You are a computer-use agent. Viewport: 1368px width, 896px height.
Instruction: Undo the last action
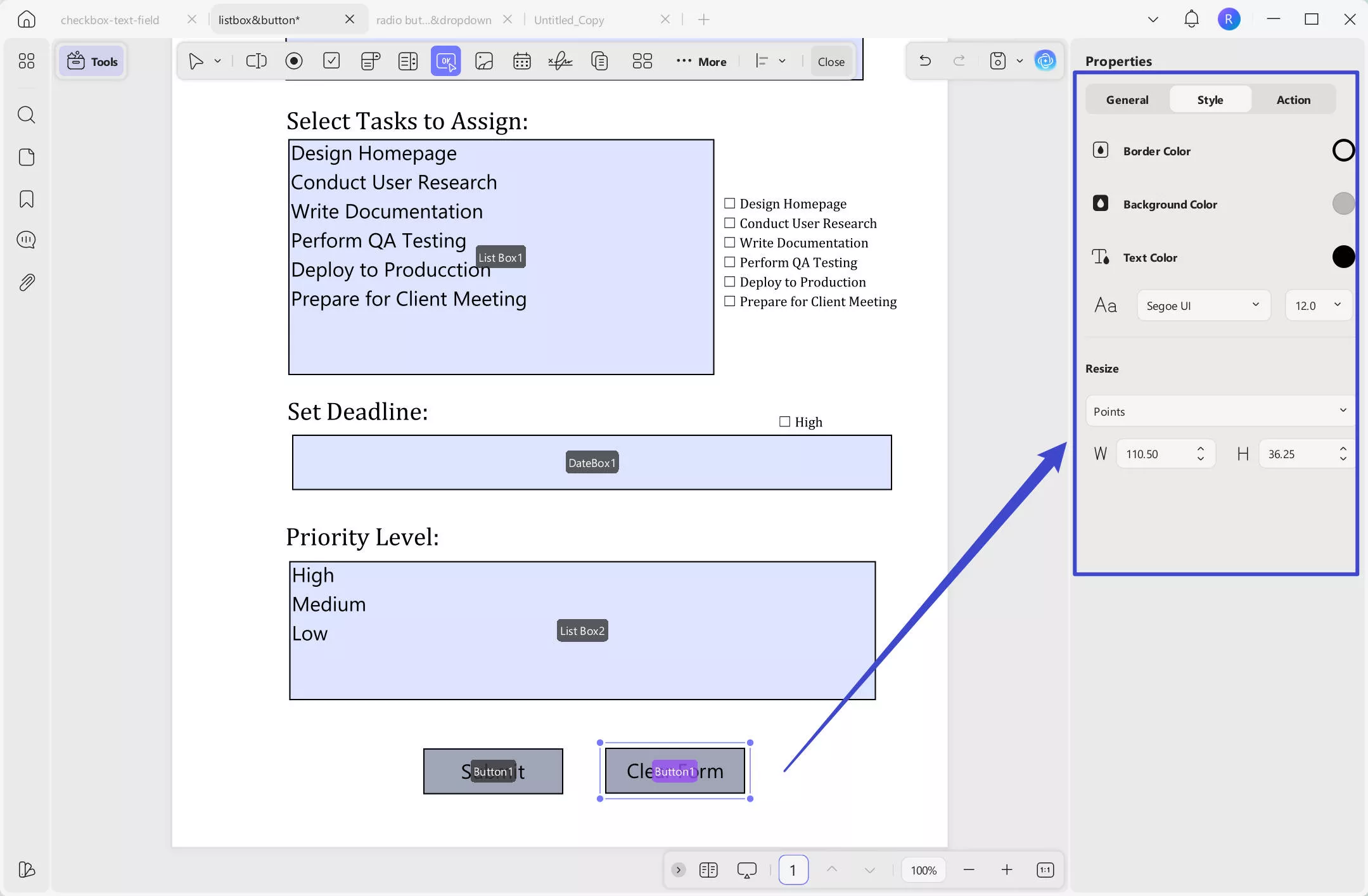(925, 61)
